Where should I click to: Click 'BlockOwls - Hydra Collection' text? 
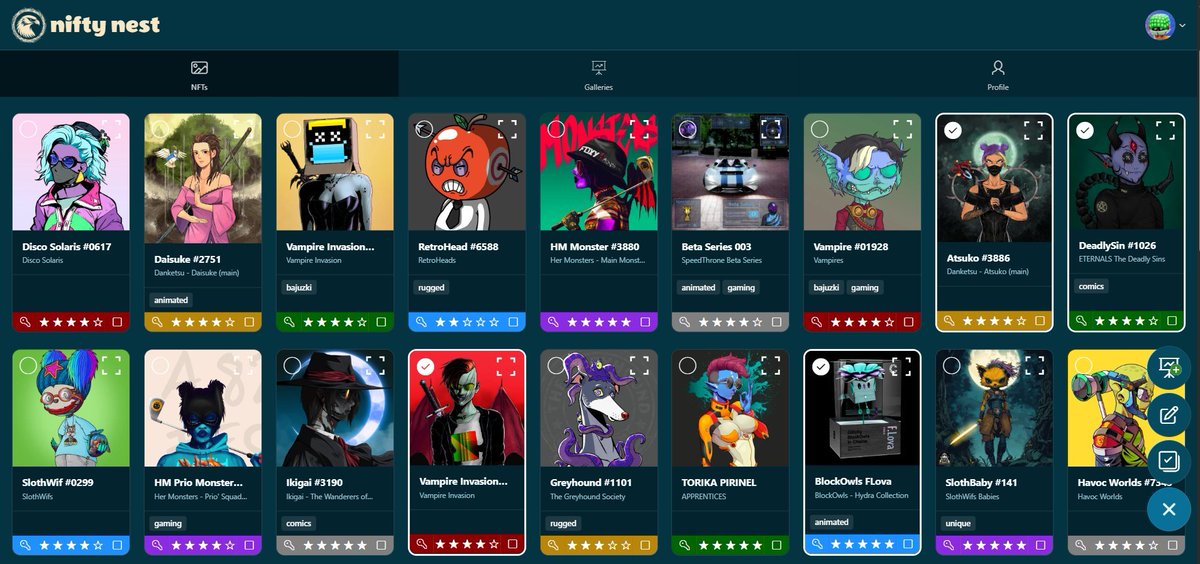click(x=862, y=495)
